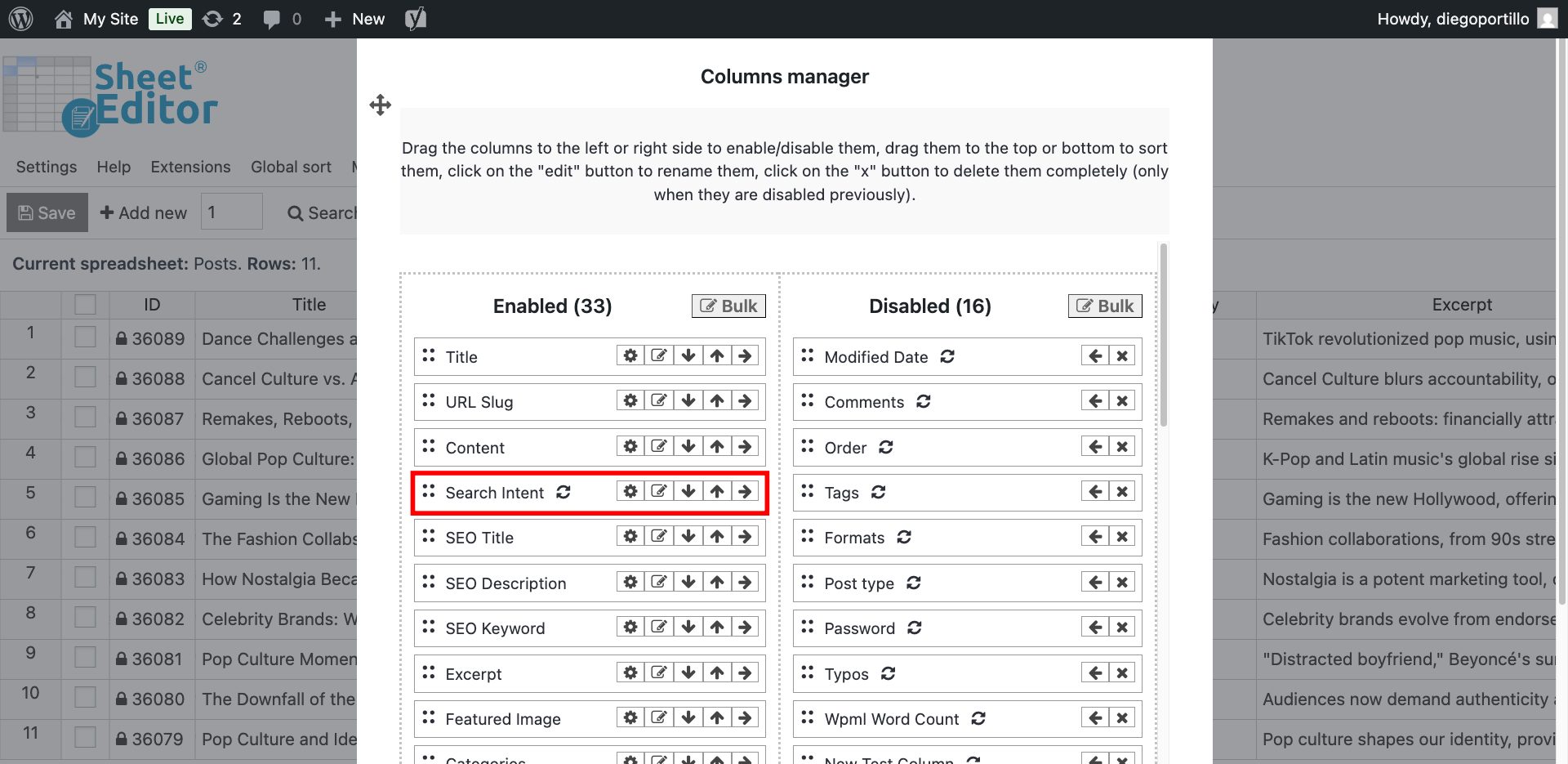
Task: Open the New dropdown in the admin bar
Action: coord(353,18)
